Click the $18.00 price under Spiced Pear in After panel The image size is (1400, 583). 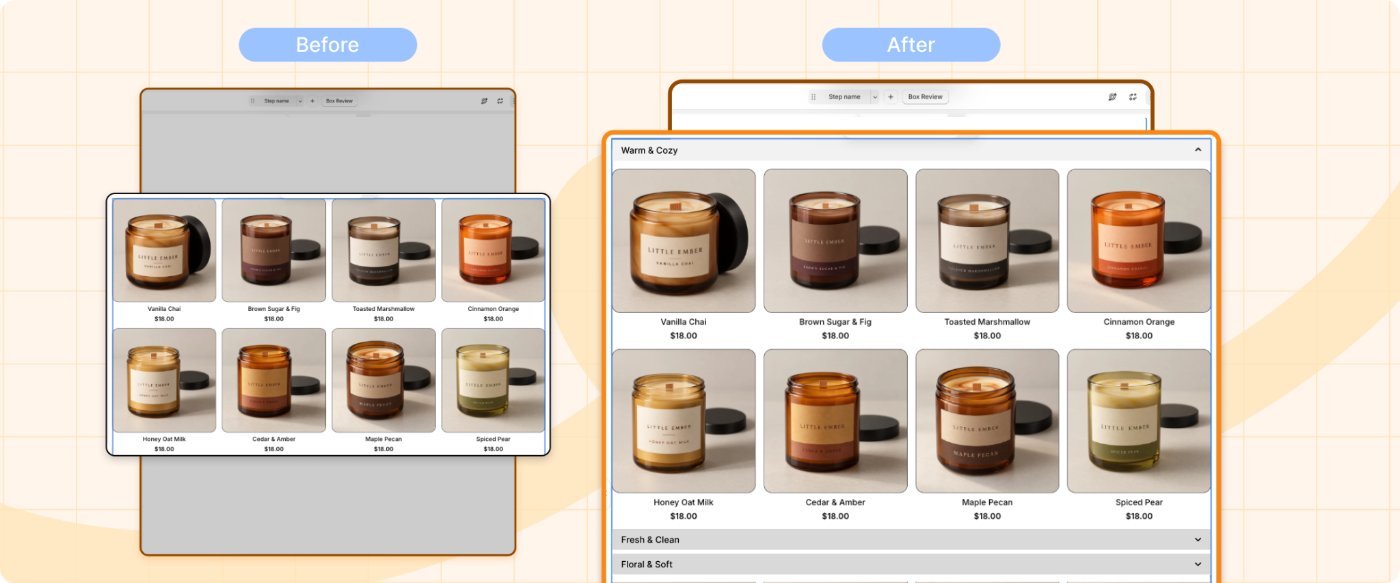1139,516
